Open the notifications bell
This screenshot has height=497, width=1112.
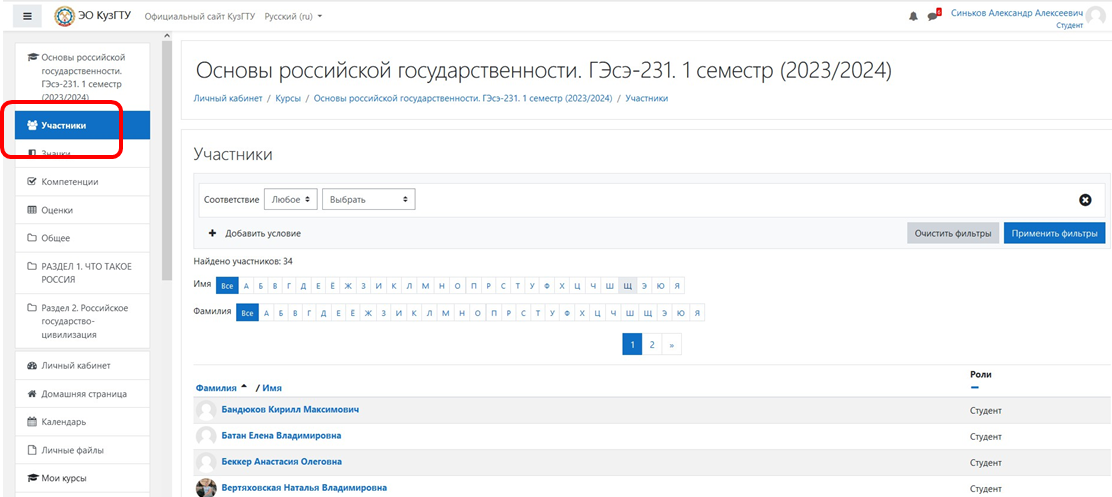[913, 16]
